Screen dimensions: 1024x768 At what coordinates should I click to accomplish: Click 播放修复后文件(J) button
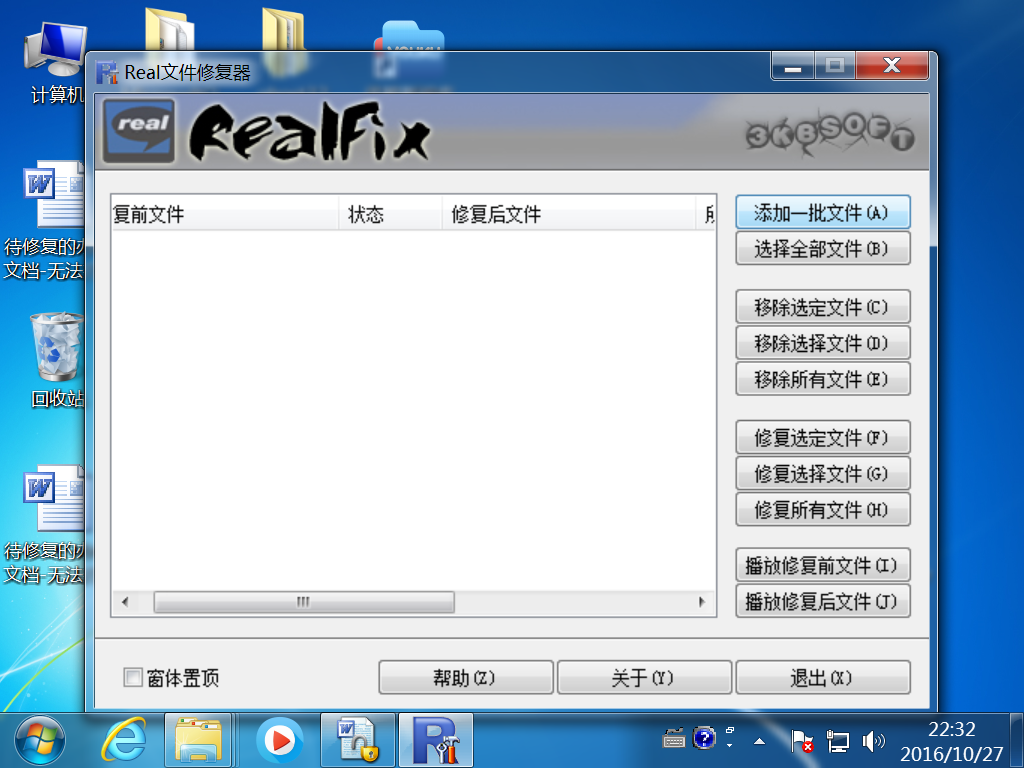[x=823, y=601]
